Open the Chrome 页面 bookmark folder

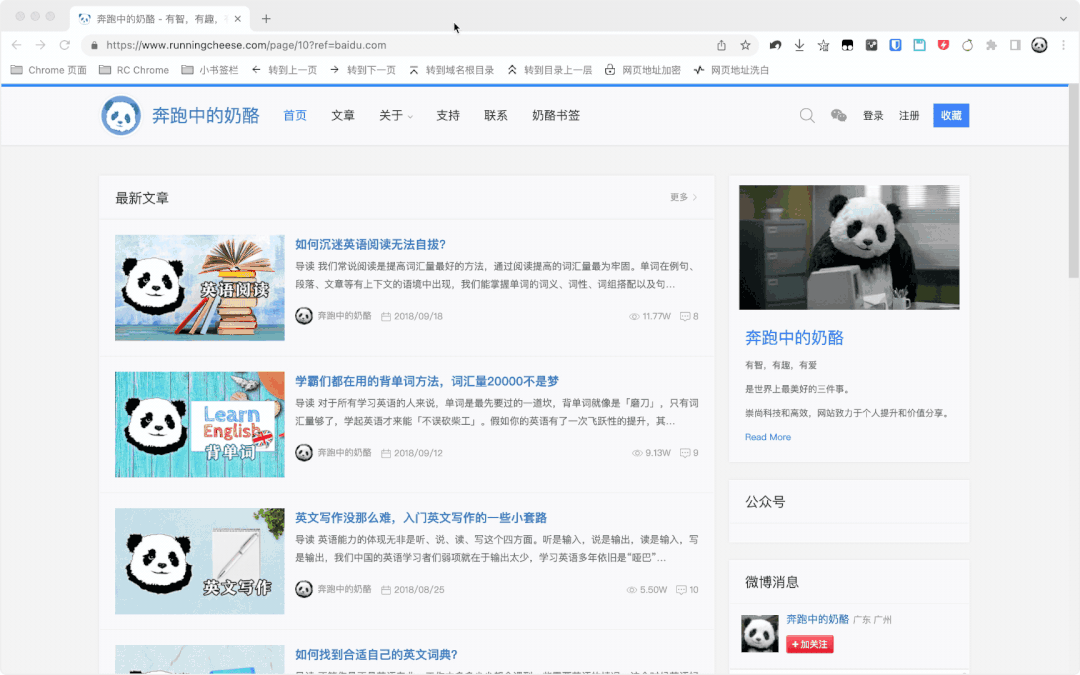49,70
